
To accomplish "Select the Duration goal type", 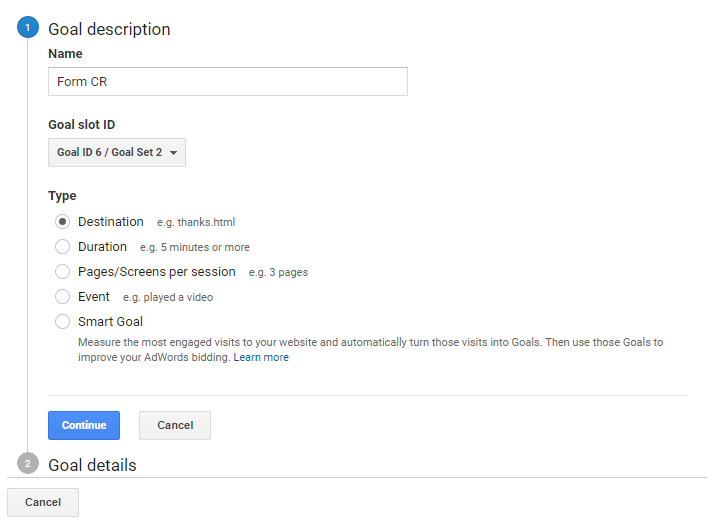I will pyautogui.click(x=62, y=247).
